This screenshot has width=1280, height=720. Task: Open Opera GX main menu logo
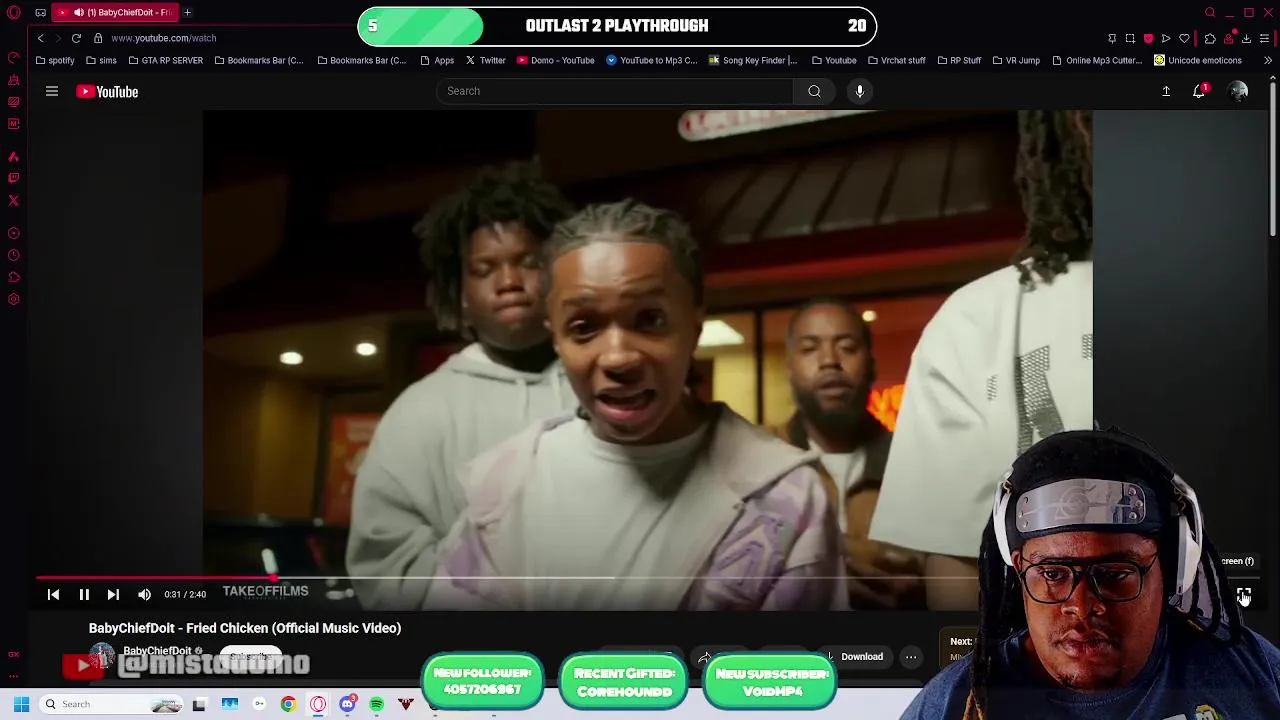[13, 12]
